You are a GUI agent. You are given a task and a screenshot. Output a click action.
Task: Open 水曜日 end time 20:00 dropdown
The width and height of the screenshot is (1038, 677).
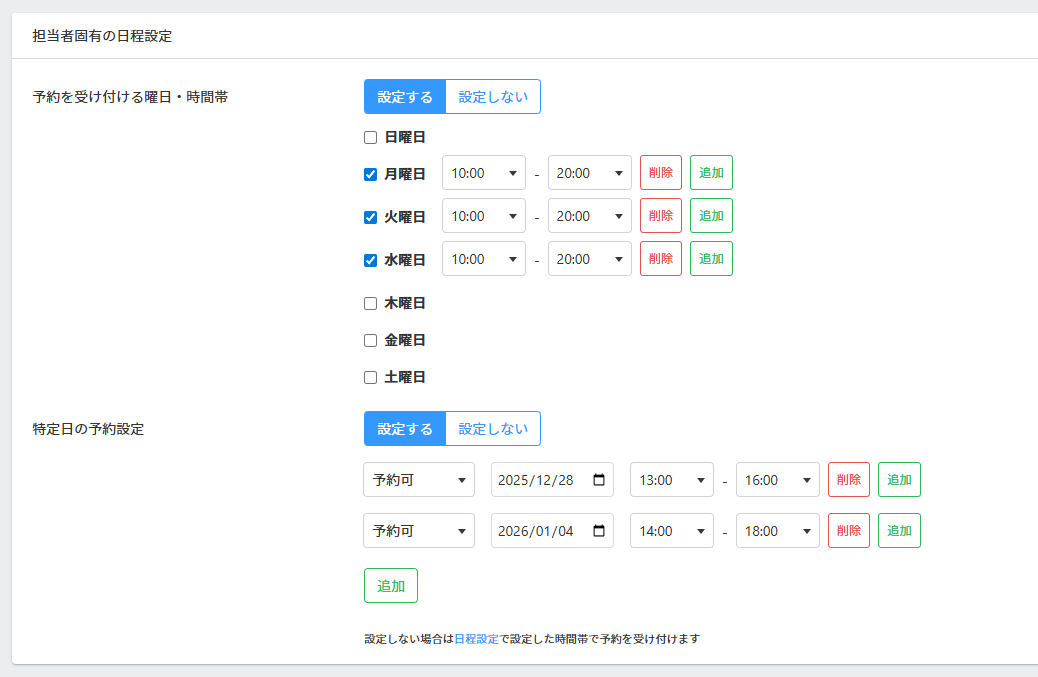click(x=589, y=259)
